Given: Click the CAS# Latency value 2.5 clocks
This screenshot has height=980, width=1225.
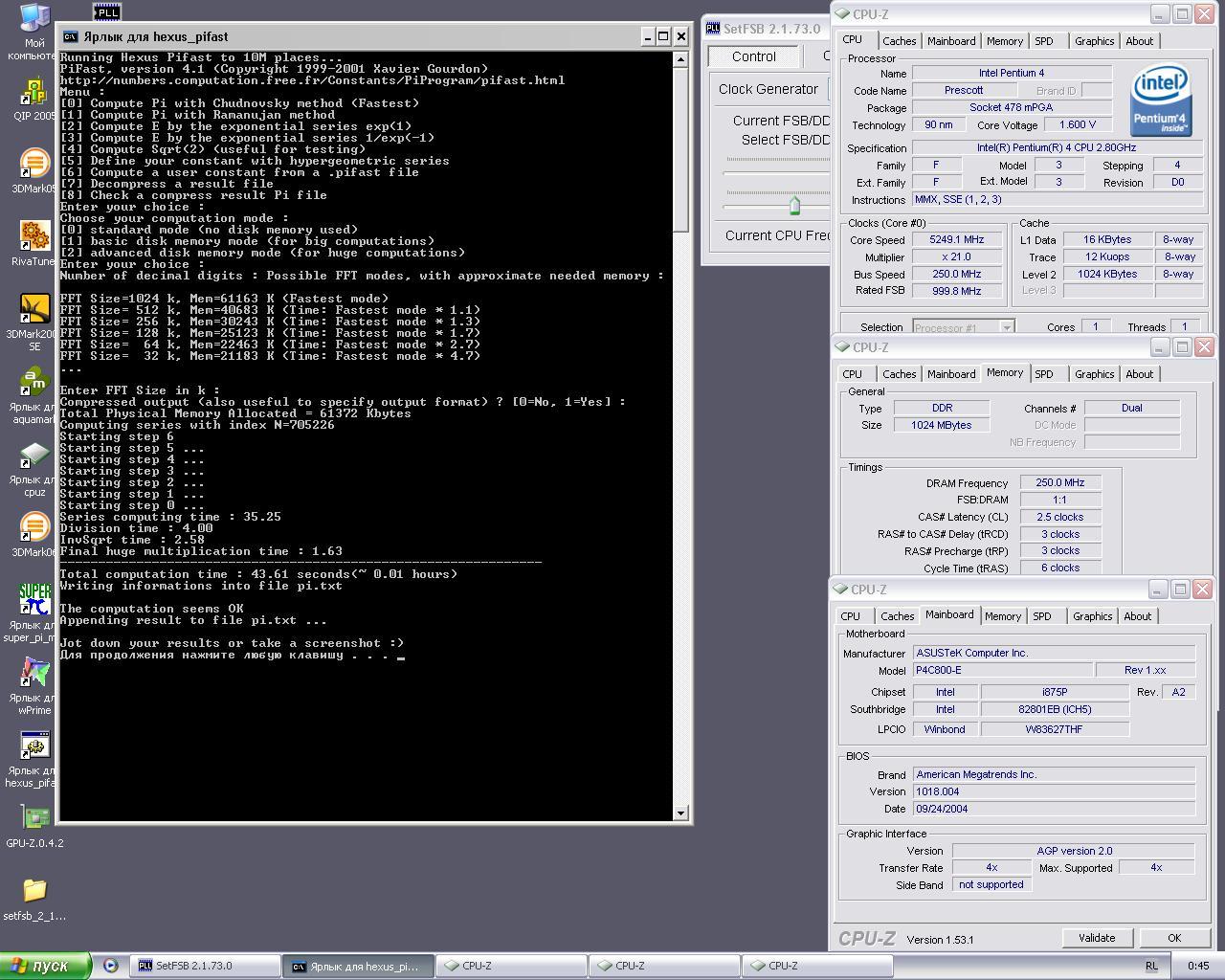Looking at the screenshot, I should [1060, 517].
